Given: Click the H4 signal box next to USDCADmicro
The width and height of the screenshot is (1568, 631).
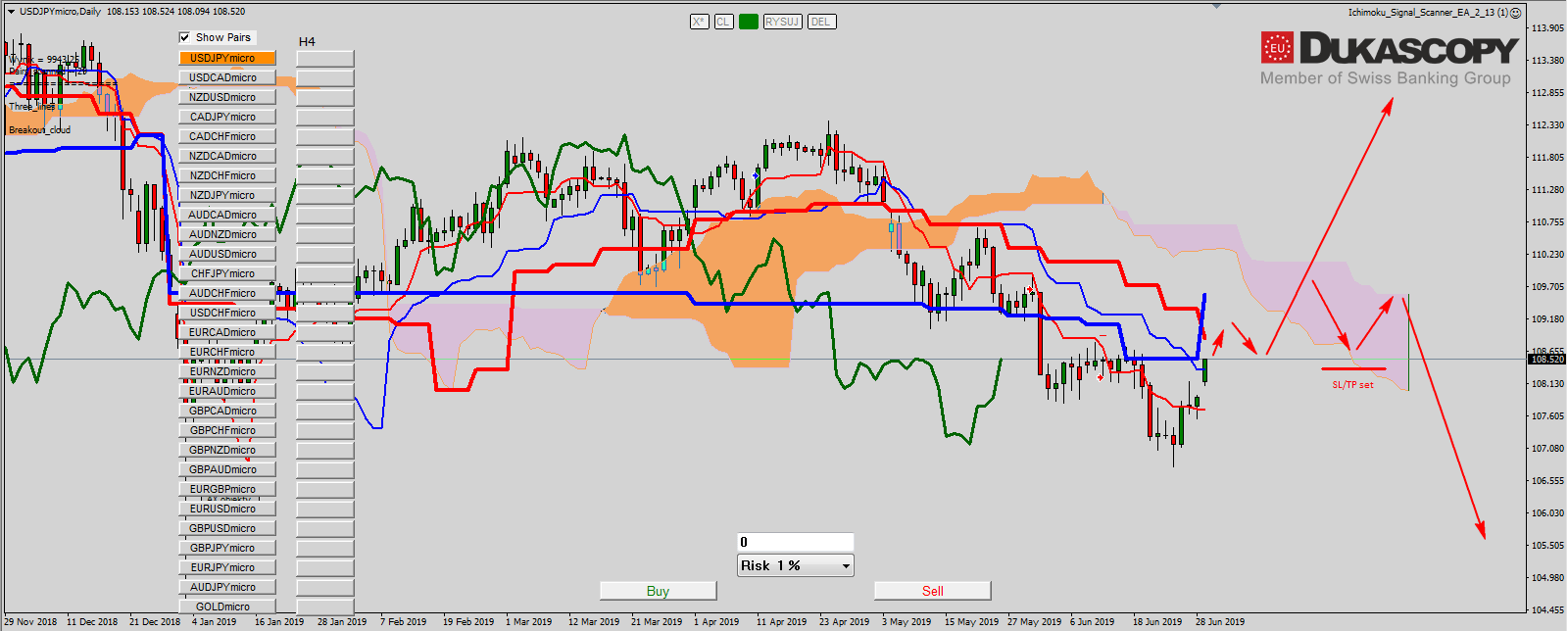Looking at the screenshot, I should point(324,78).
